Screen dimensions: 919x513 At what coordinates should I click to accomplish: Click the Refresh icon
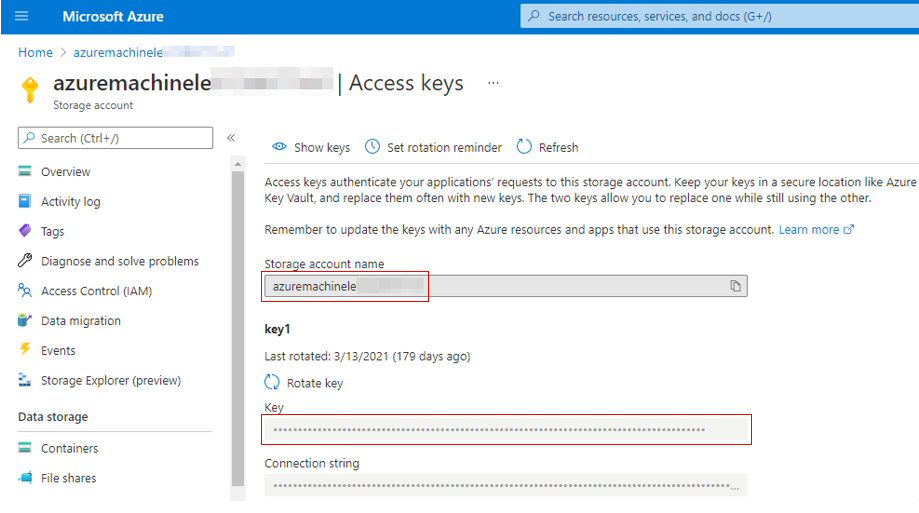524,147
